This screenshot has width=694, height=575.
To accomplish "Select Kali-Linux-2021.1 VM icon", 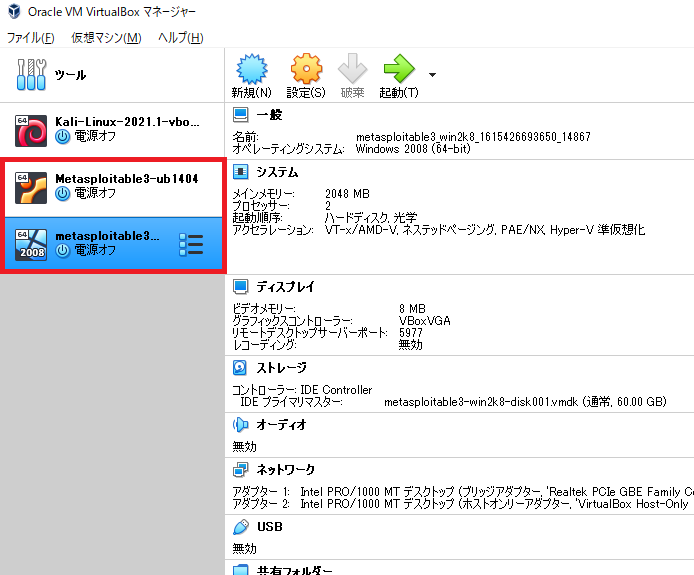I will point(31,131).
